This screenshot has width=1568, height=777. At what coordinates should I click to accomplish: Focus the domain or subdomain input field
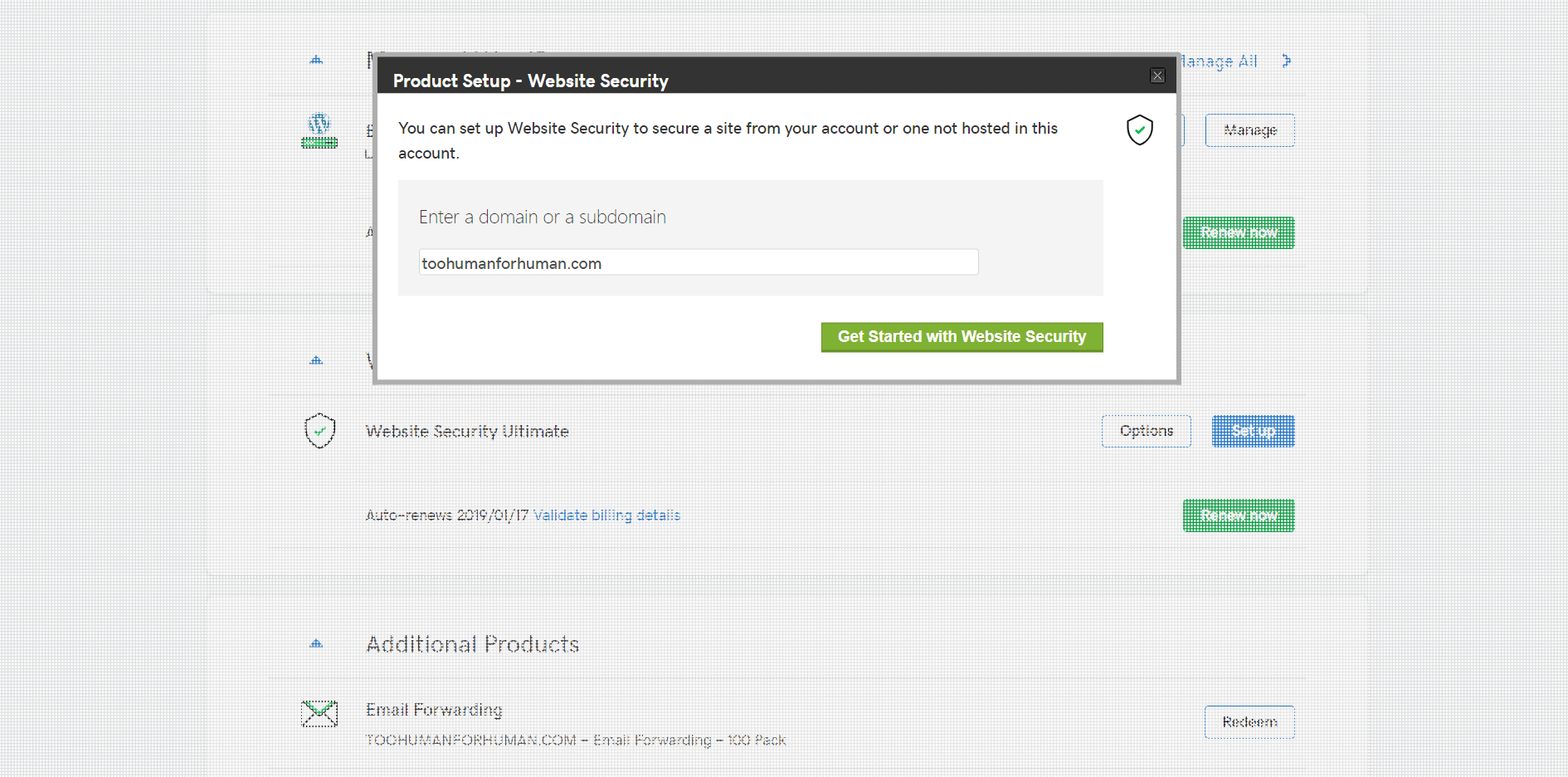[698, 263]
